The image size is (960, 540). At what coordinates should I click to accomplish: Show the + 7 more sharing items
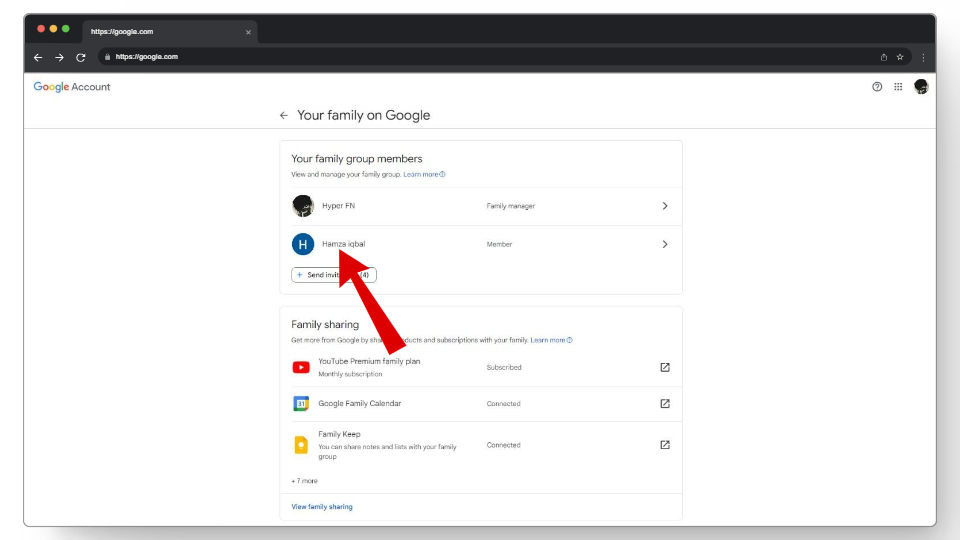tap(304, 481)
